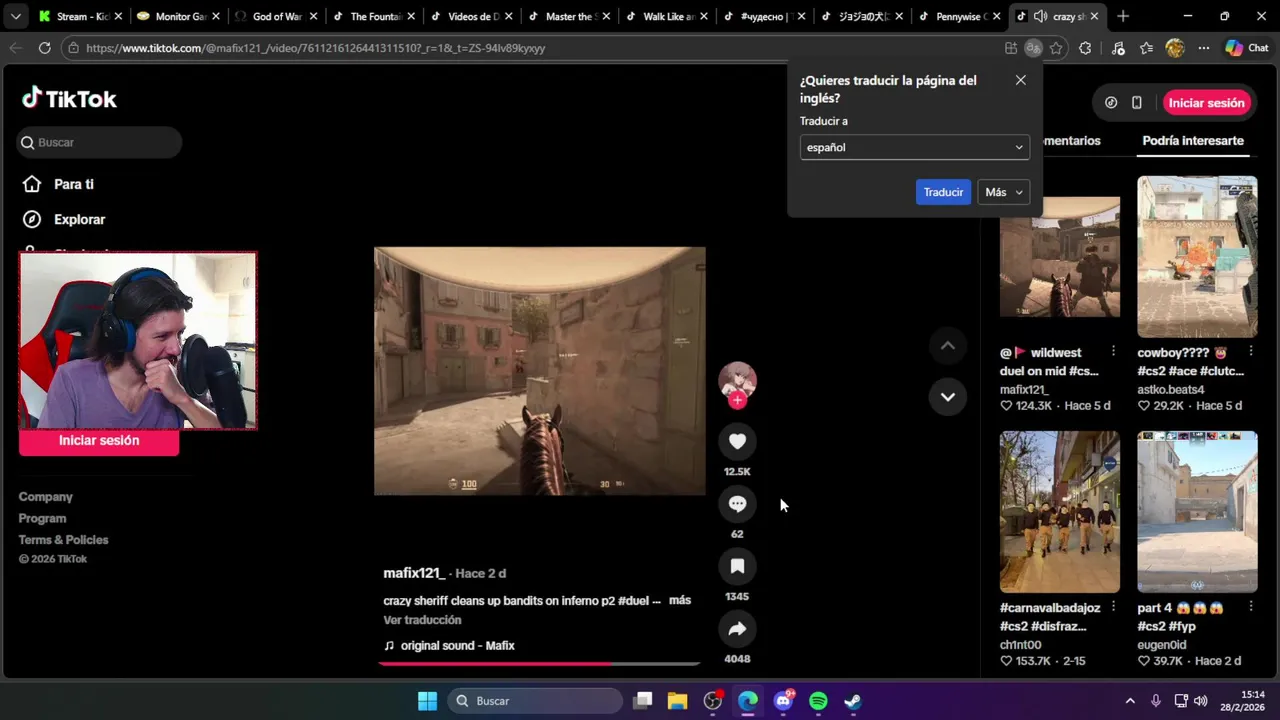Open Windows Start menu
This screenshot has width=1280, height=720.
(427, 701)
